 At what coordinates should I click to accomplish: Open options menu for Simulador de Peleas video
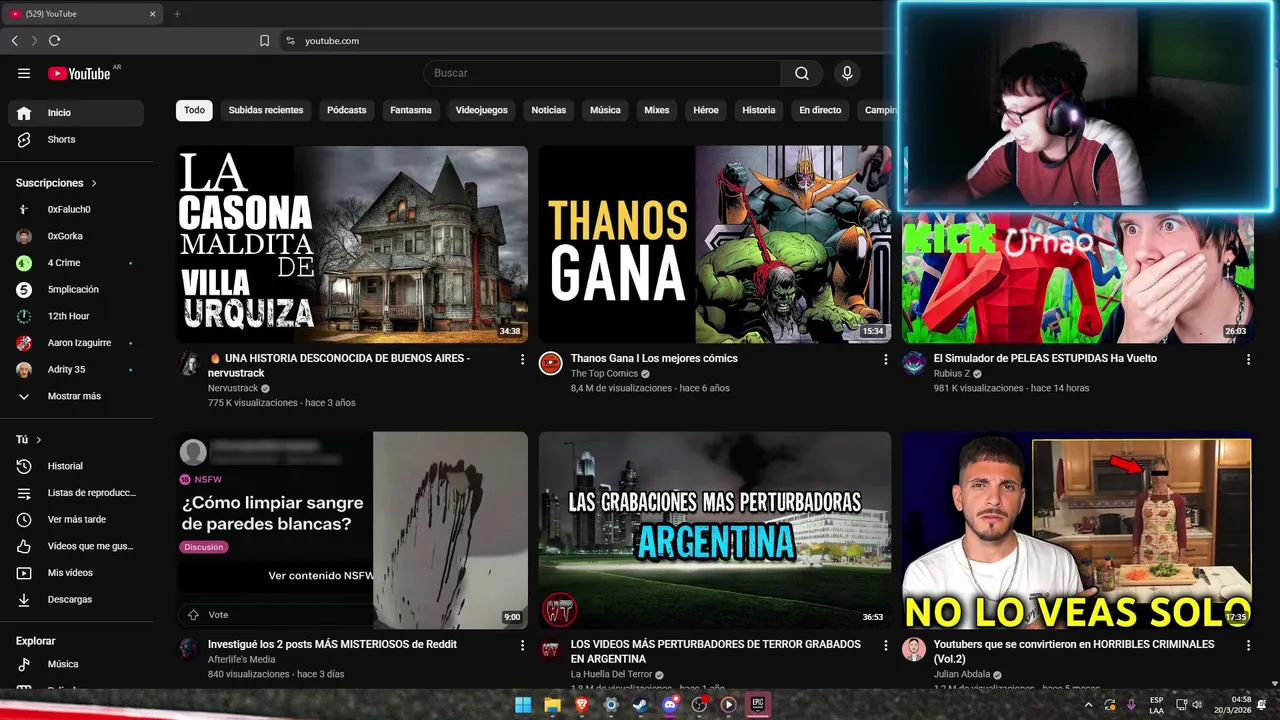[1248, 359]
